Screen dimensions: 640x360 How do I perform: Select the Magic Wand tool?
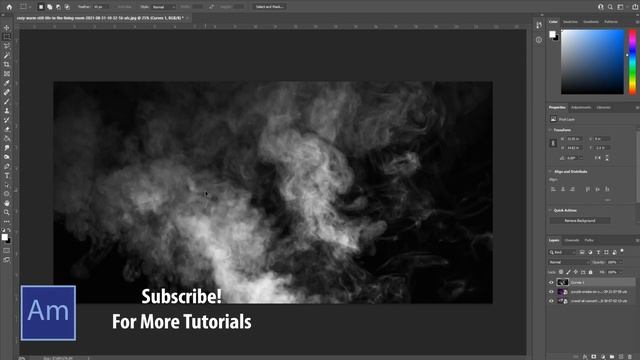pos(7,55)
